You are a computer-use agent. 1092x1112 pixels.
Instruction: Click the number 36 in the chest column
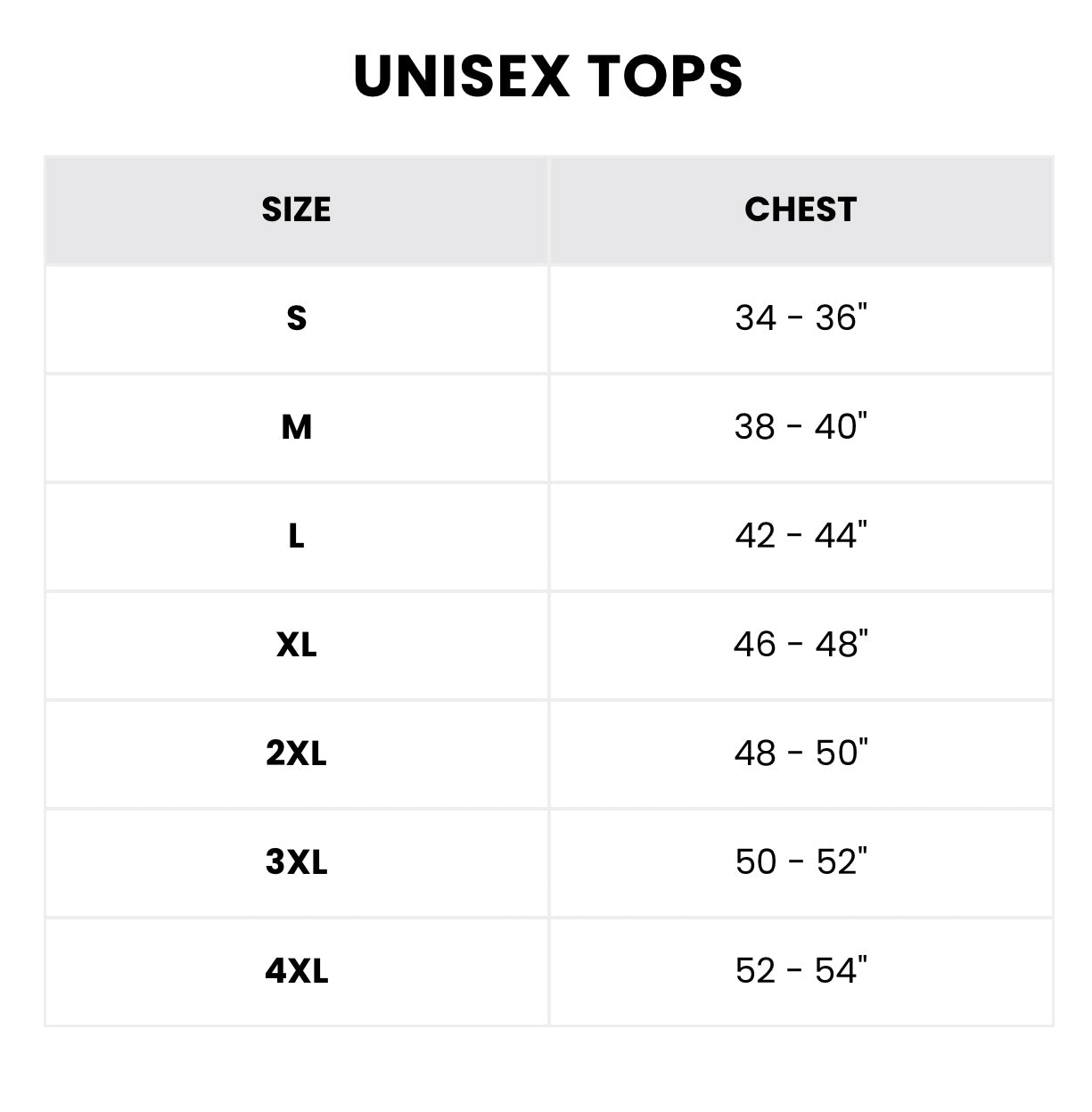point(836,318)
